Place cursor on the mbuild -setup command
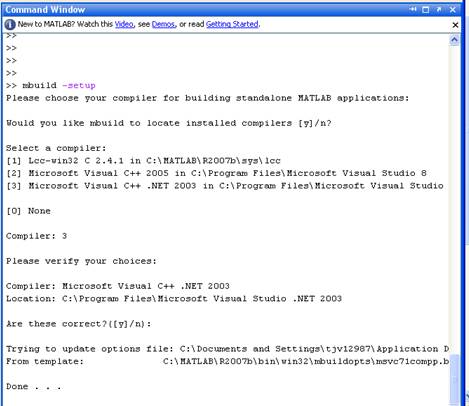The width and height of the screenshot is (469, 406). [x=59, y=85]
